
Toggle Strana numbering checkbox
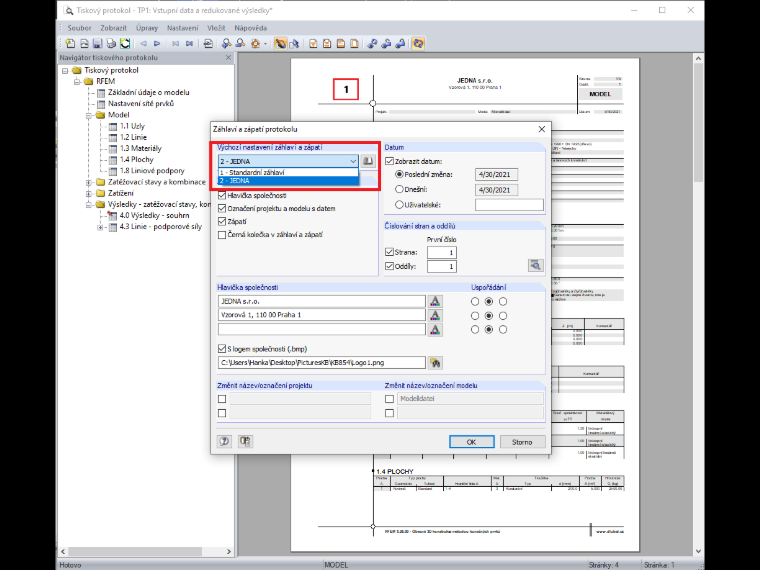[389, 252]
